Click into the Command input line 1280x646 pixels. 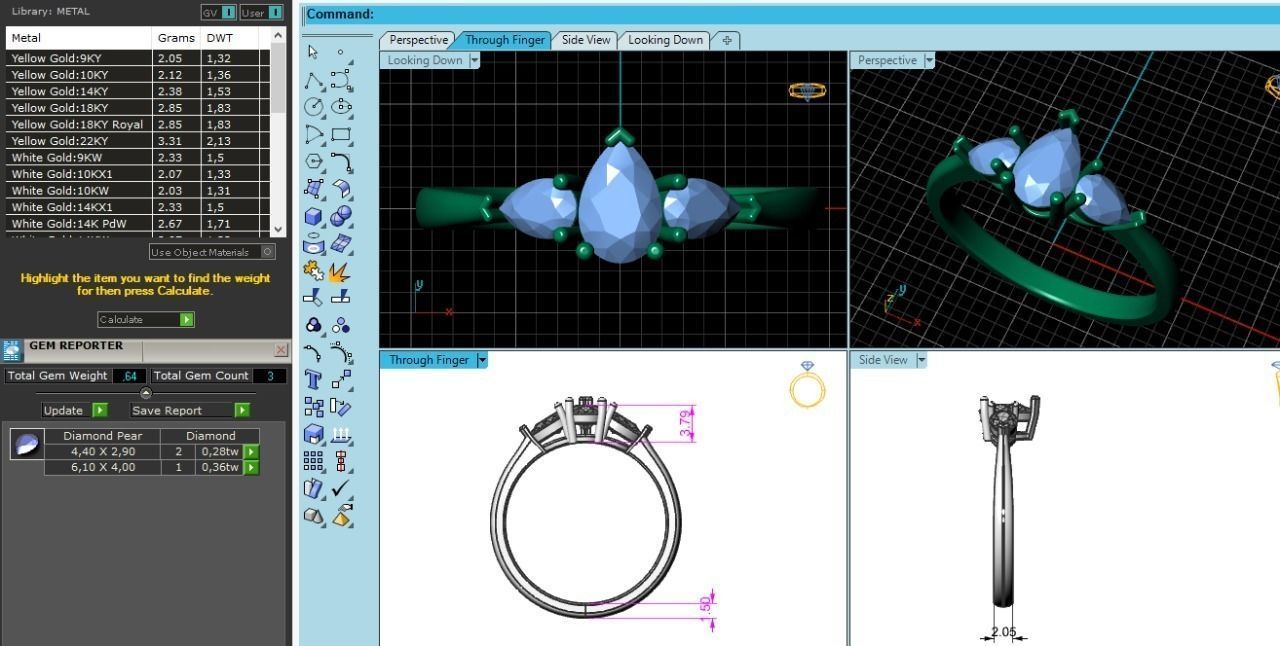790,14
